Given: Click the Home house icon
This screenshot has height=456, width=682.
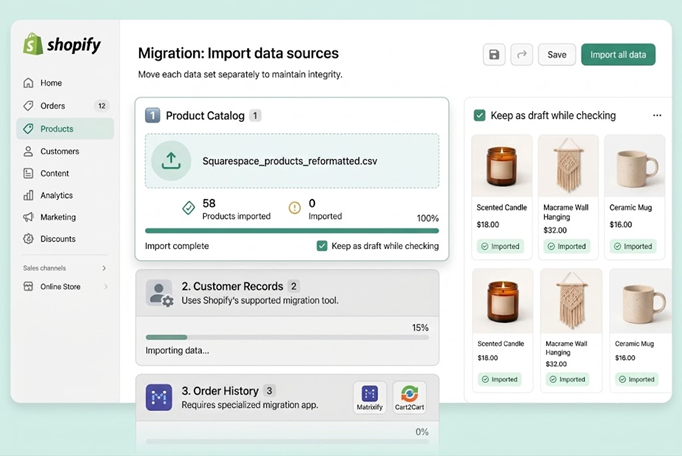Looking at the screenshot, I should coord(28,83).
